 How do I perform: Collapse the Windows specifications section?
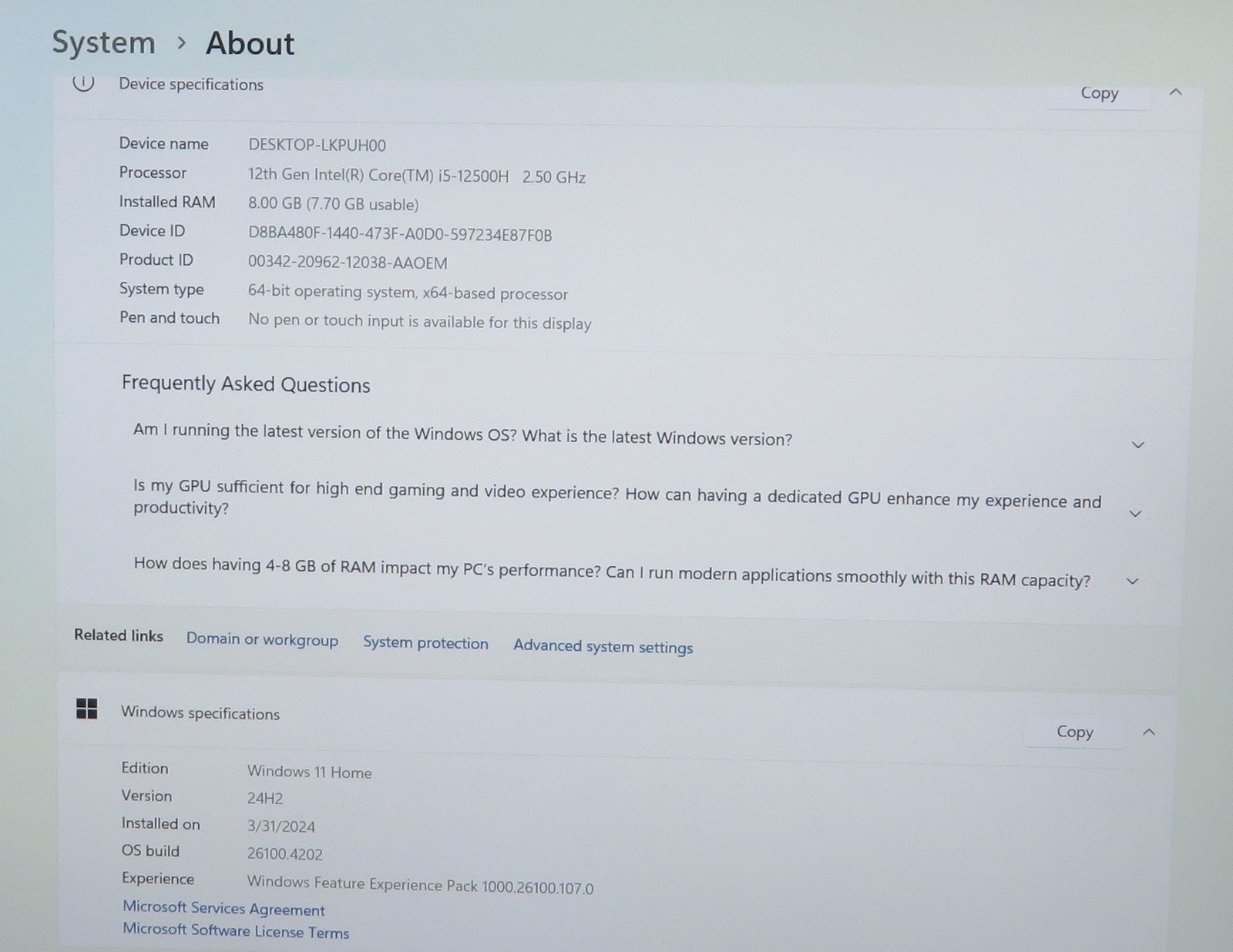click(x=1148, y=732)
